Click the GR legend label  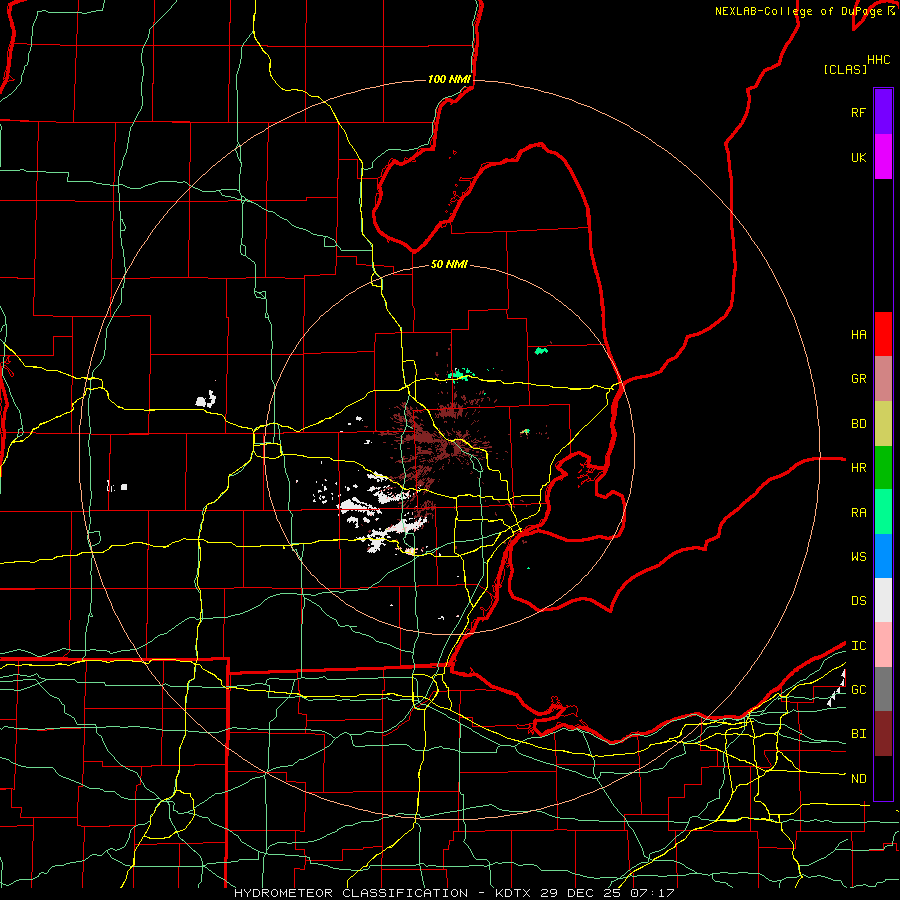point(858,379)
